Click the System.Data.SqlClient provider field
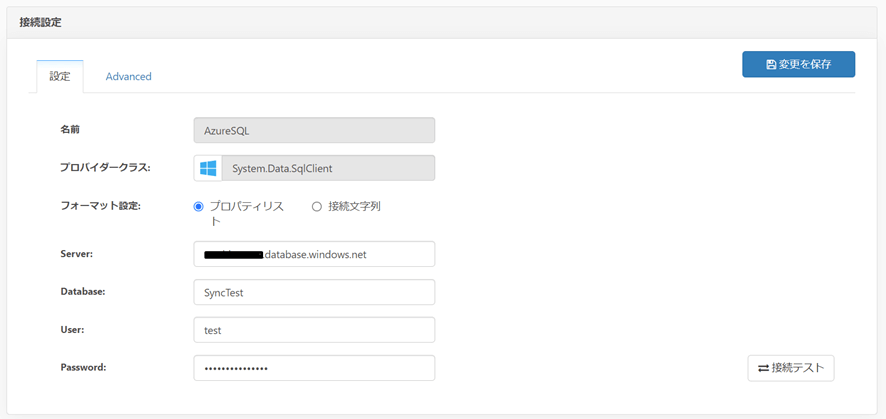The width and height of the screenshot is (886, 419). [x=328, y=168]
